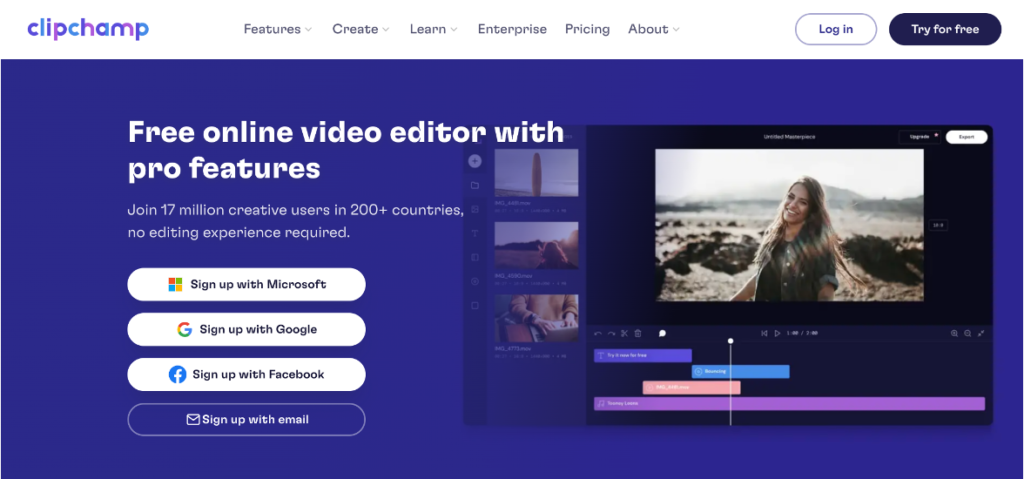Select the 'Try it now for free' text clip
Screen dimensions: 1024x479
(643, 355)
